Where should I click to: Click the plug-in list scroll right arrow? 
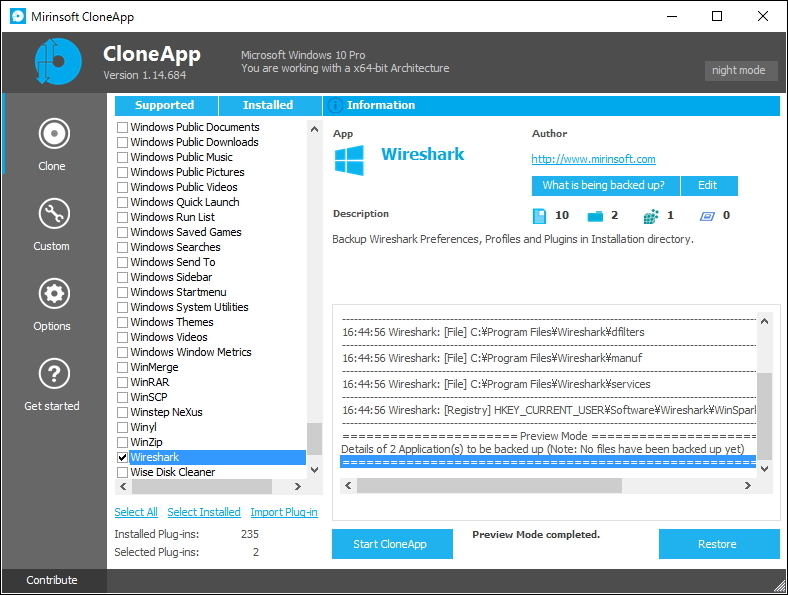click(298, 486)
